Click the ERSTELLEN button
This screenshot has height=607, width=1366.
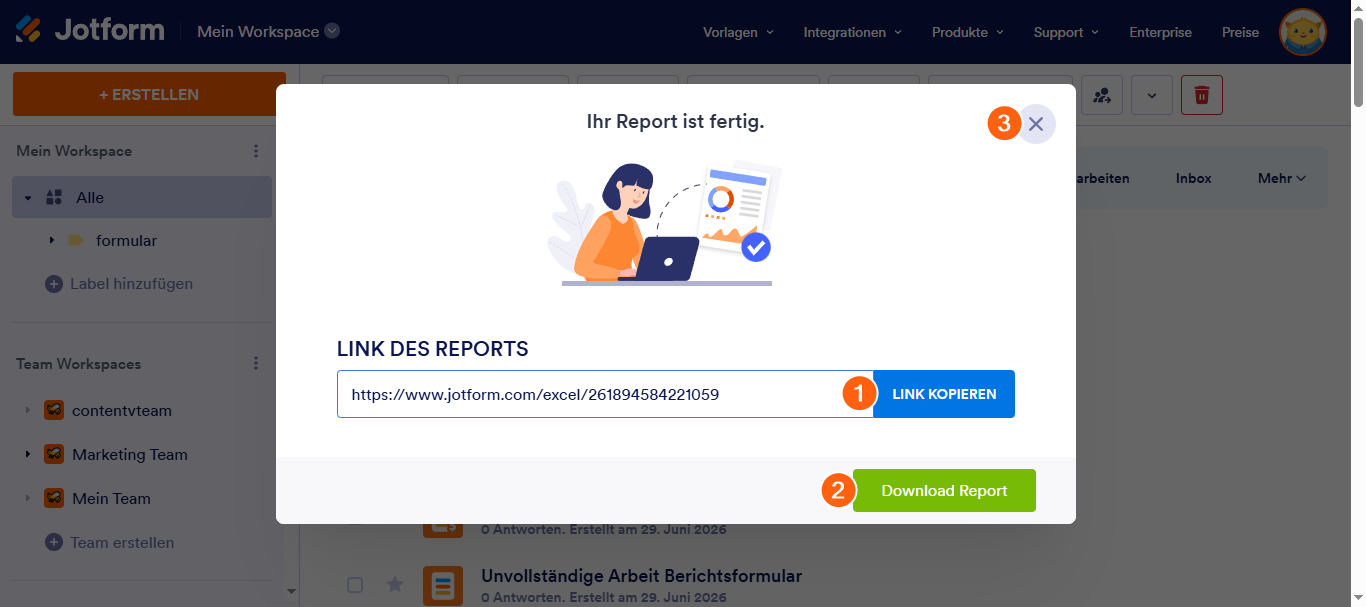coord(149,95)
